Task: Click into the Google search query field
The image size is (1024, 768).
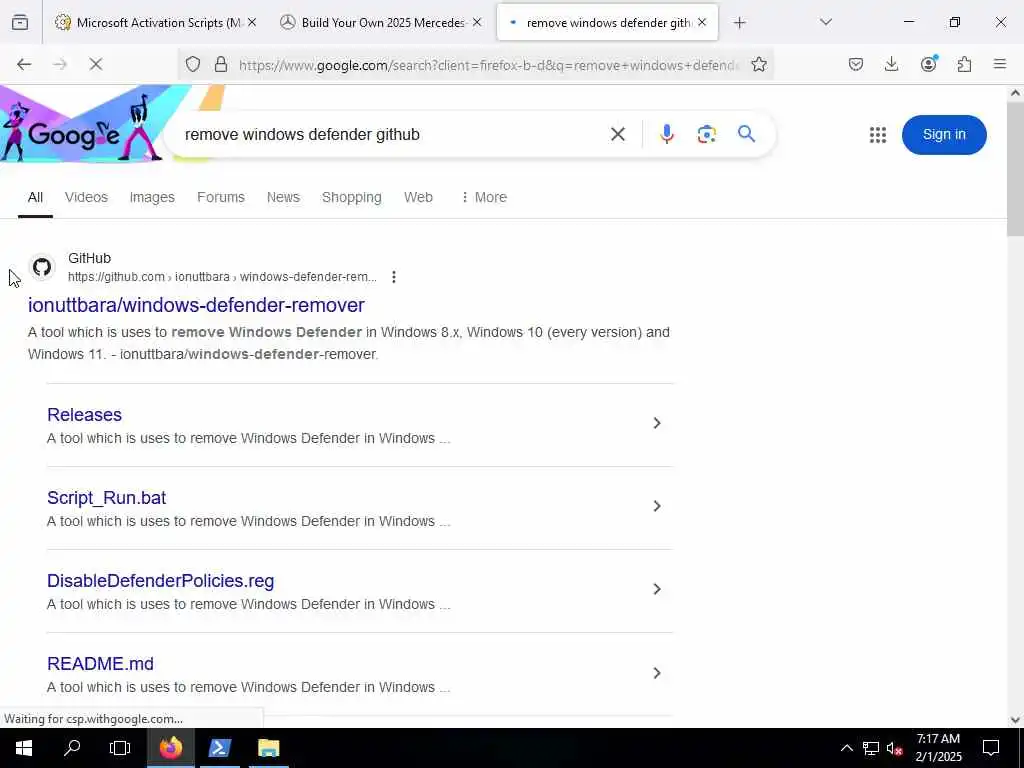Action: click(392, 135)
